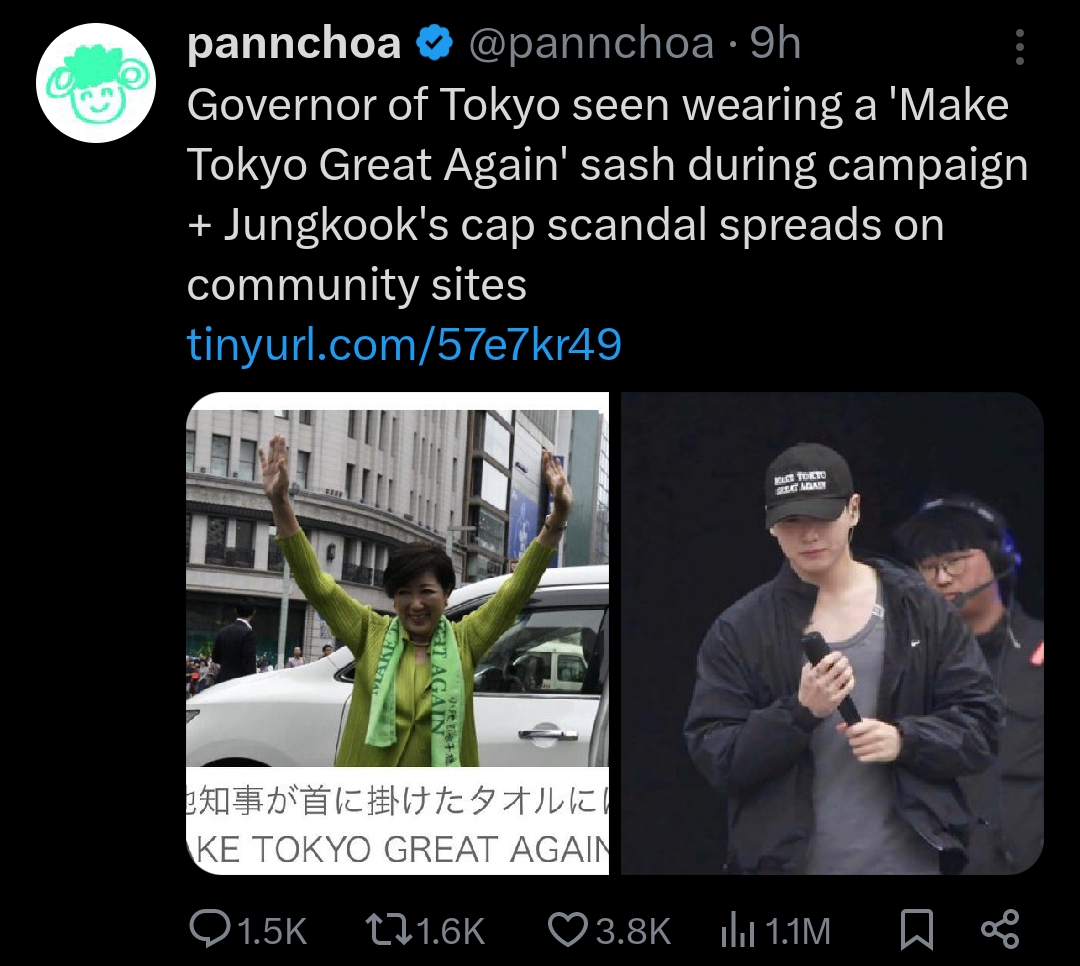Click the 1.1M views count
This screenshot has width=1080, height=966.
797,931
